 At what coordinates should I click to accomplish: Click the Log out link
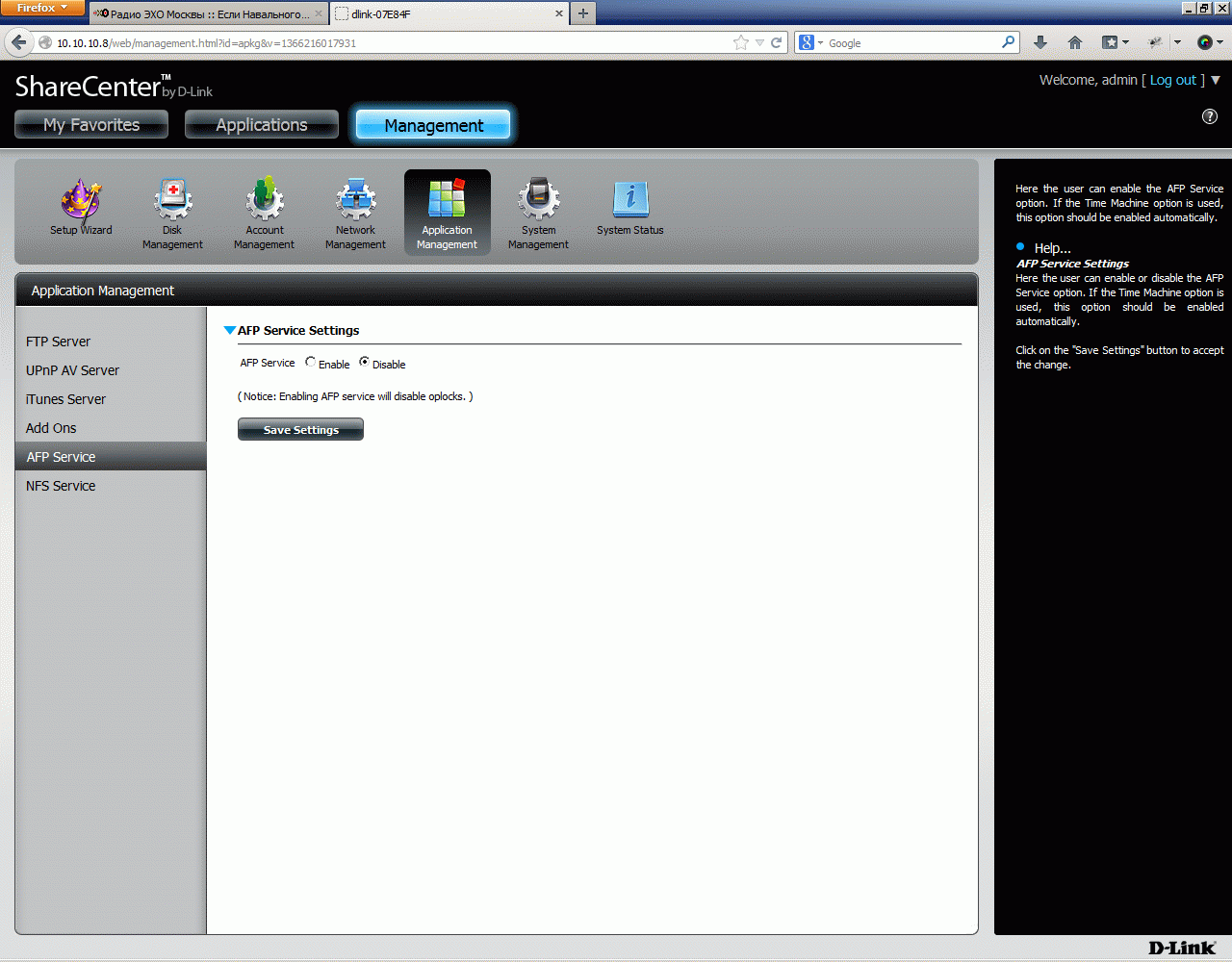[1172, 80]
